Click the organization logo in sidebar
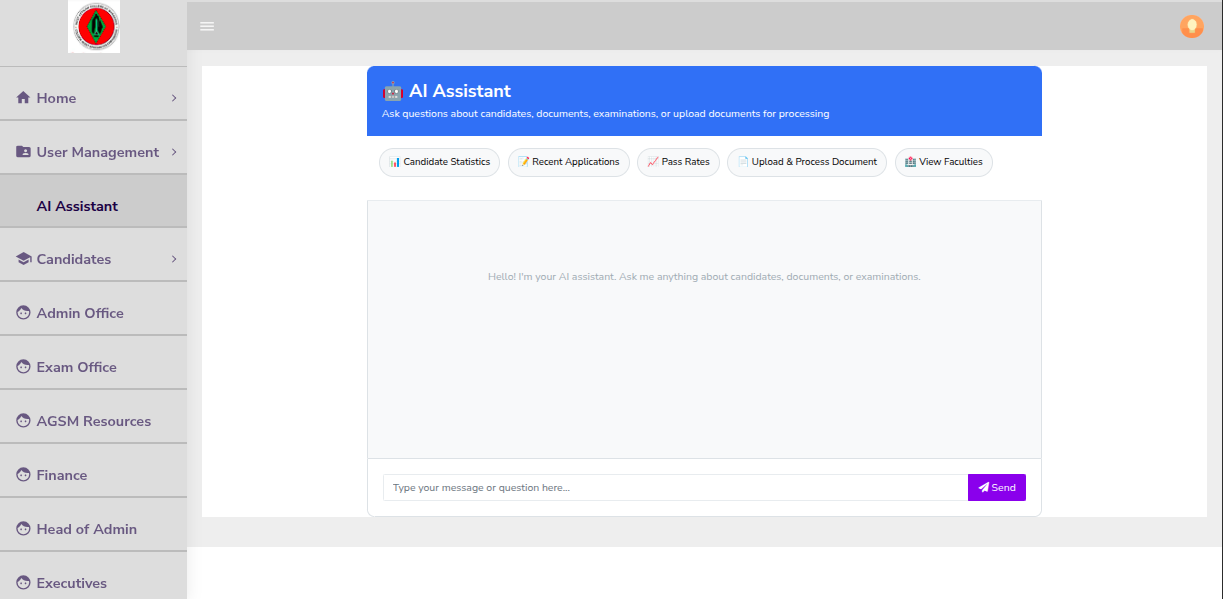This screenshot has width=1223, height=599. pos(94,27)
